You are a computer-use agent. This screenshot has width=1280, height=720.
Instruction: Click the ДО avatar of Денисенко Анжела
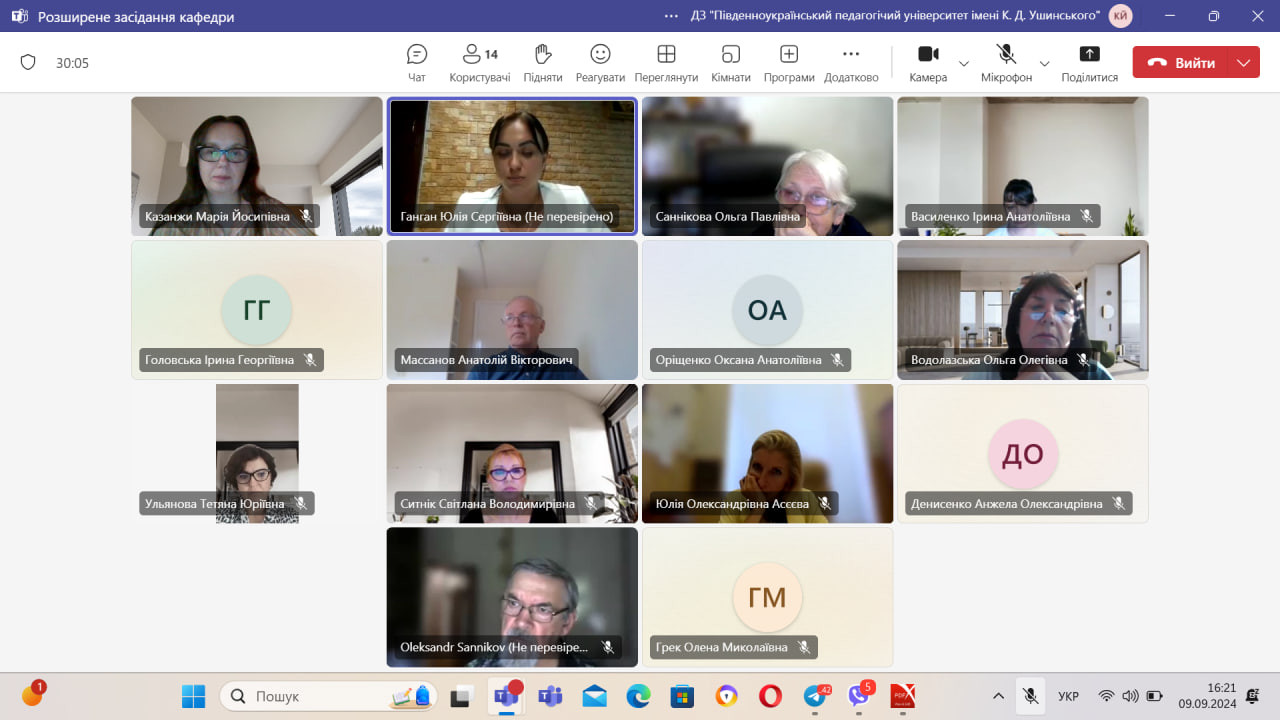click(1023, 454)
